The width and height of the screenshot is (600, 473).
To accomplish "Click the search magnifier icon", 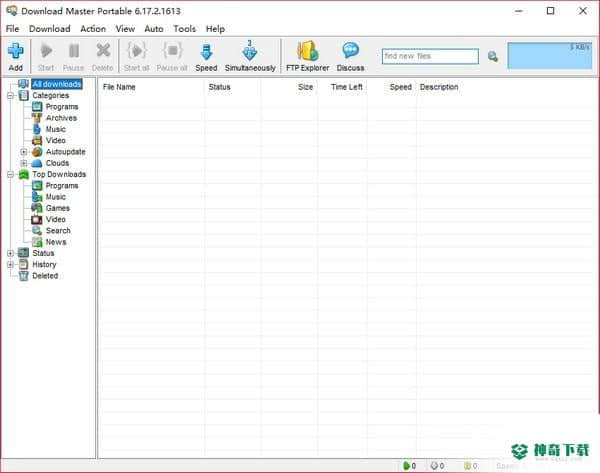I will (x=493, y=57).
